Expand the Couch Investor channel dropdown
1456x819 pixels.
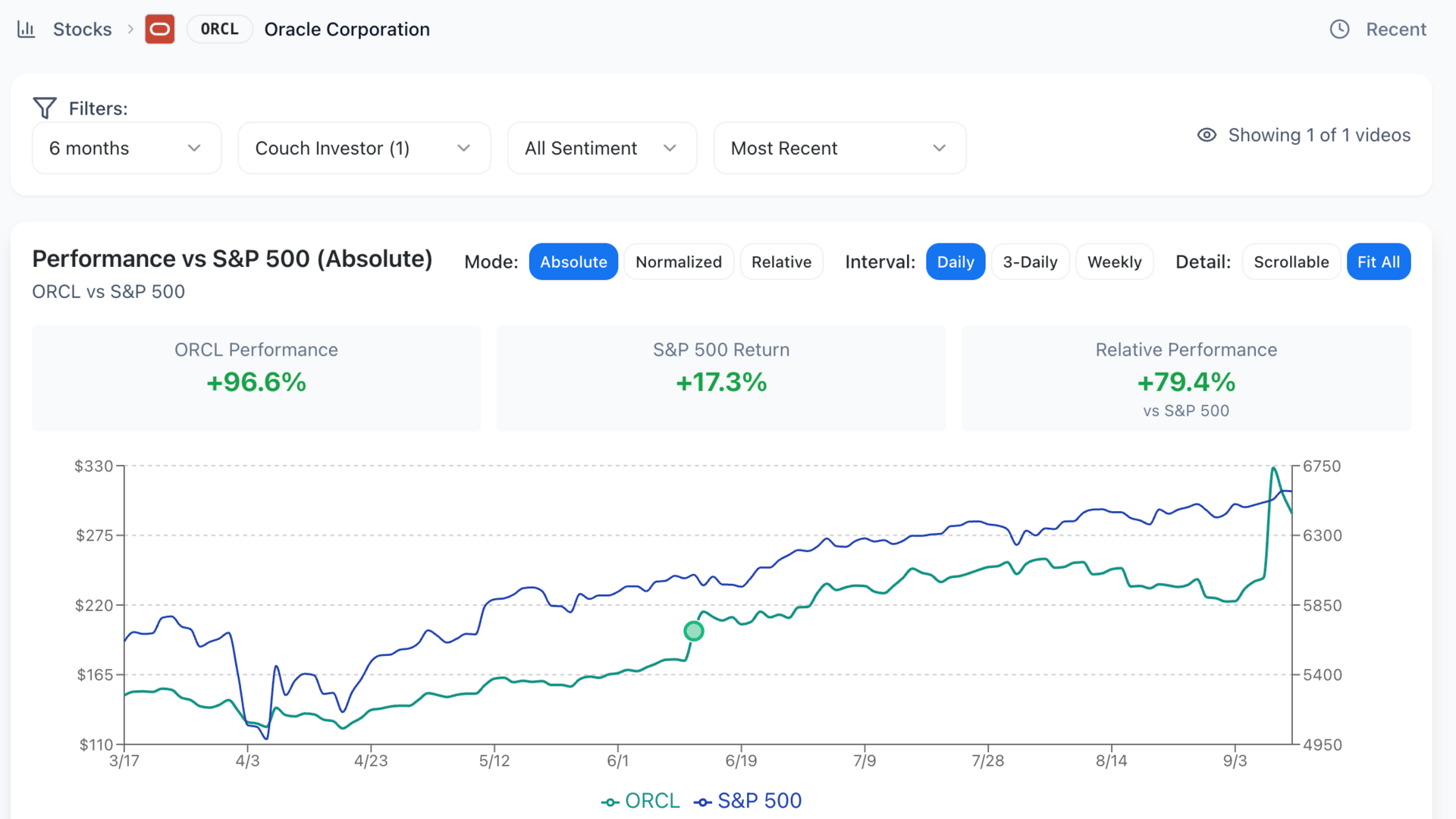pos(364,148)
